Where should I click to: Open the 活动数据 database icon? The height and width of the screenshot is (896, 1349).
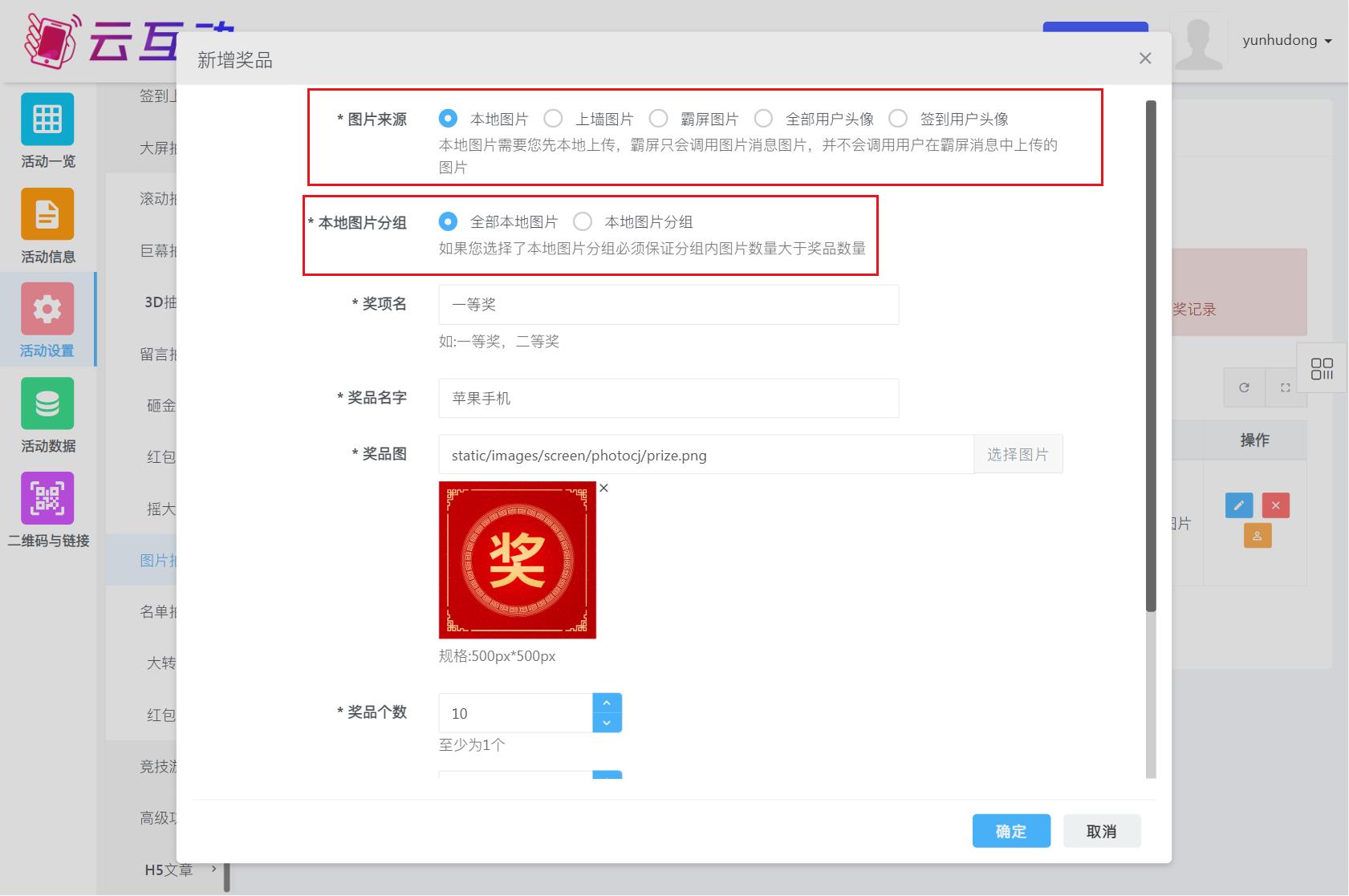47,403
